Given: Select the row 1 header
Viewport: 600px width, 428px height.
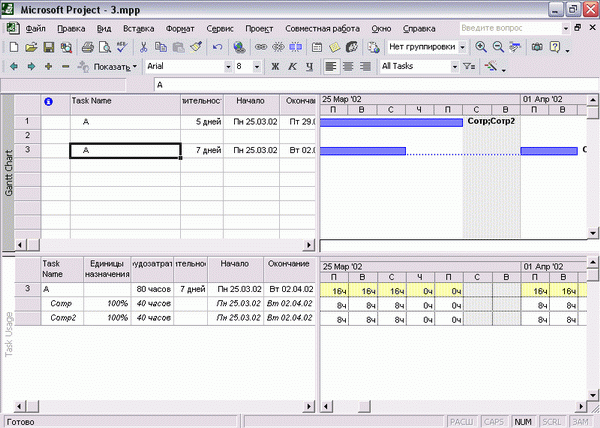Looking at the screenshot, I should point(27,122).
